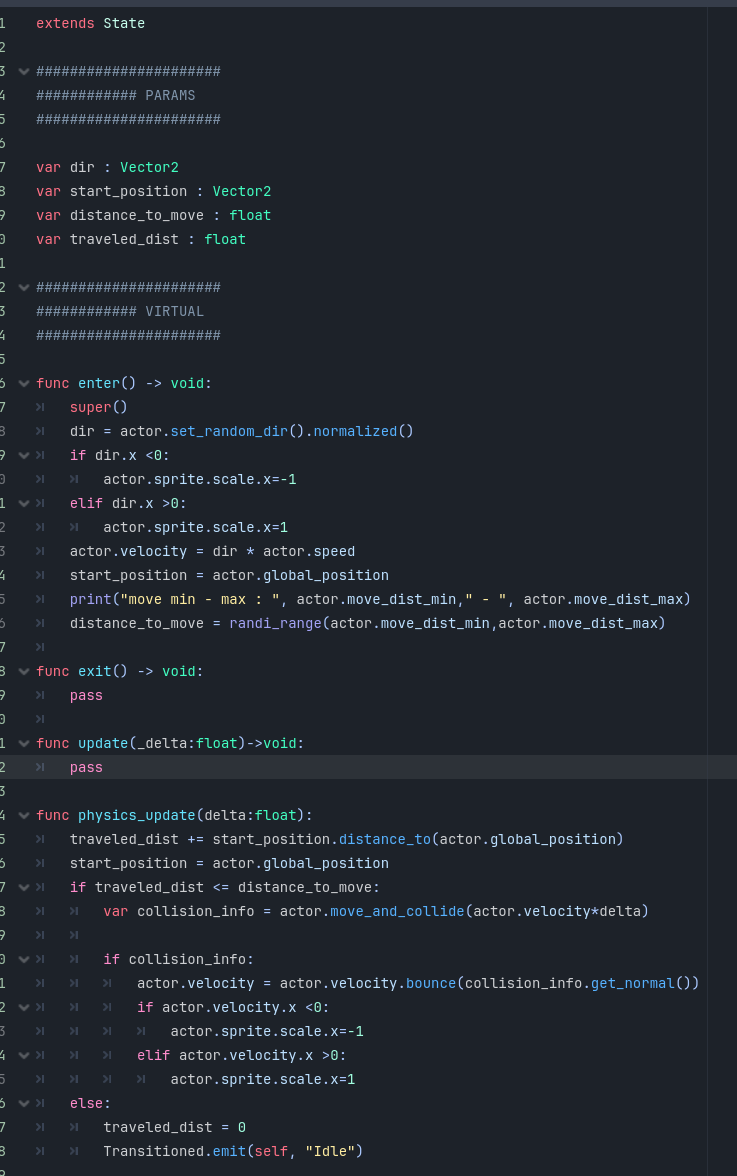Click 'actor.move_dist_max' inside the print statement
Screen dimensions: 737x1176
(604, 599)
